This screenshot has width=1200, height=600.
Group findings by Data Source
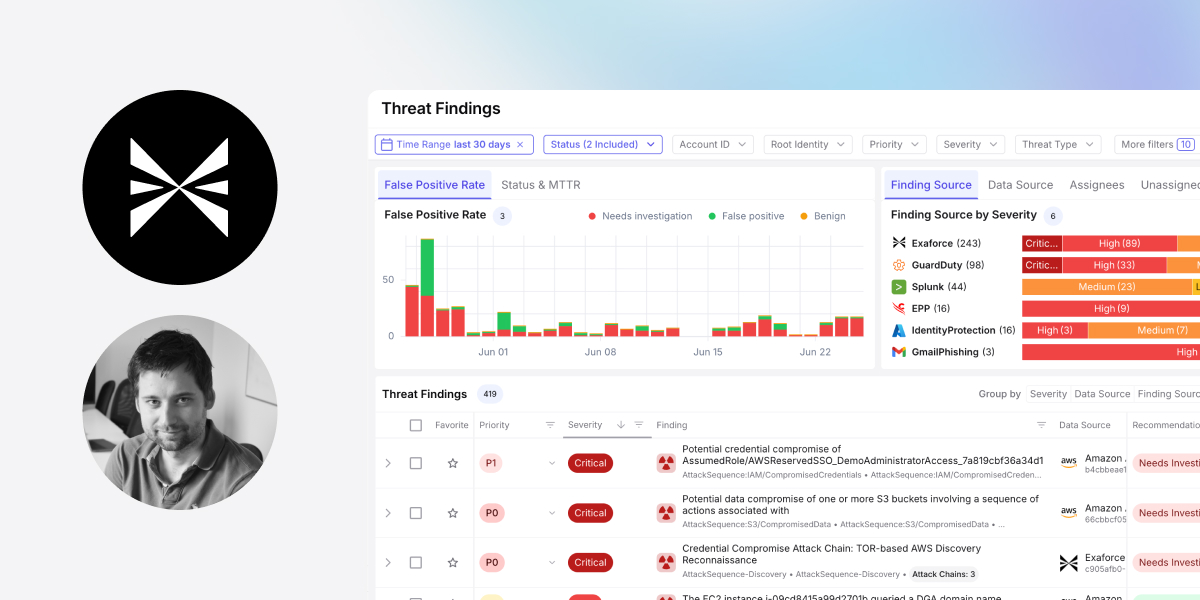1102,394
